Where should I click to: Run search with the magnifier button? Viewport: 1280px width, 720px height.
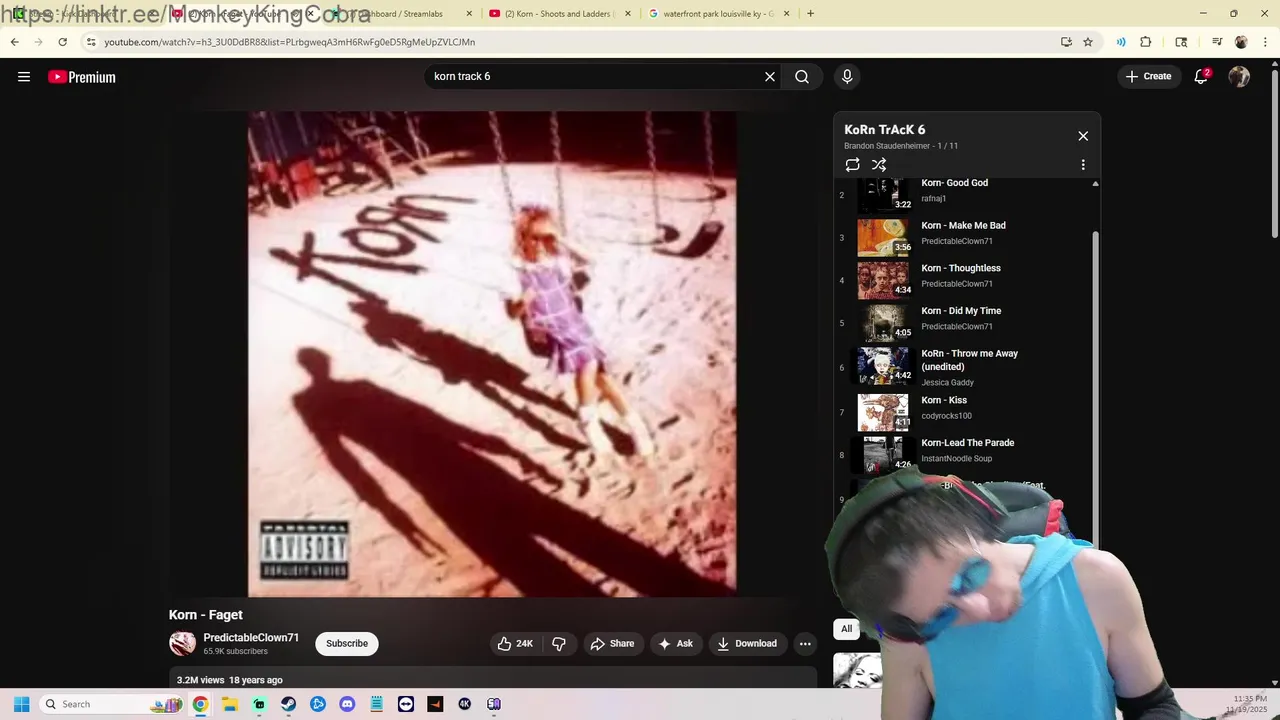(802, 76)
